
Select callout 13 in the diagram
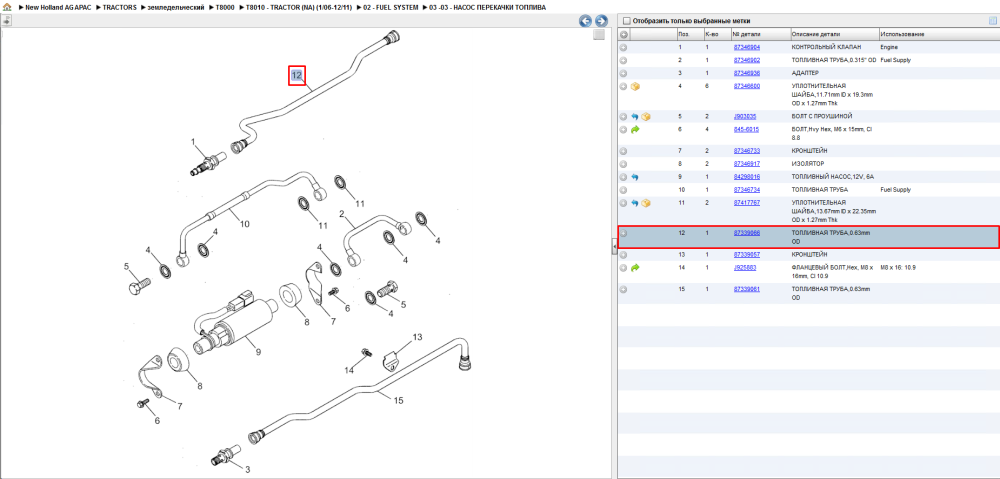(417, 337)
